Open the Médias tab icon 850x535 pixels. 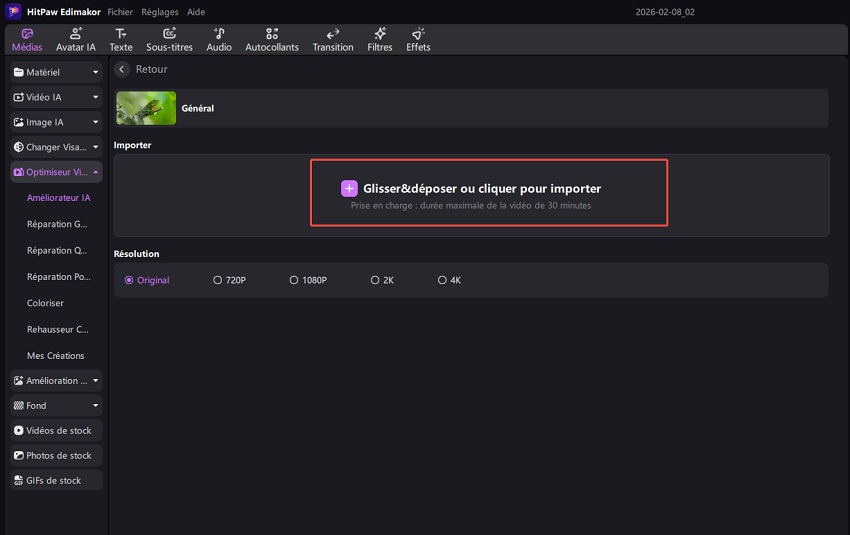pyautogui.click(x=27, y=34)
